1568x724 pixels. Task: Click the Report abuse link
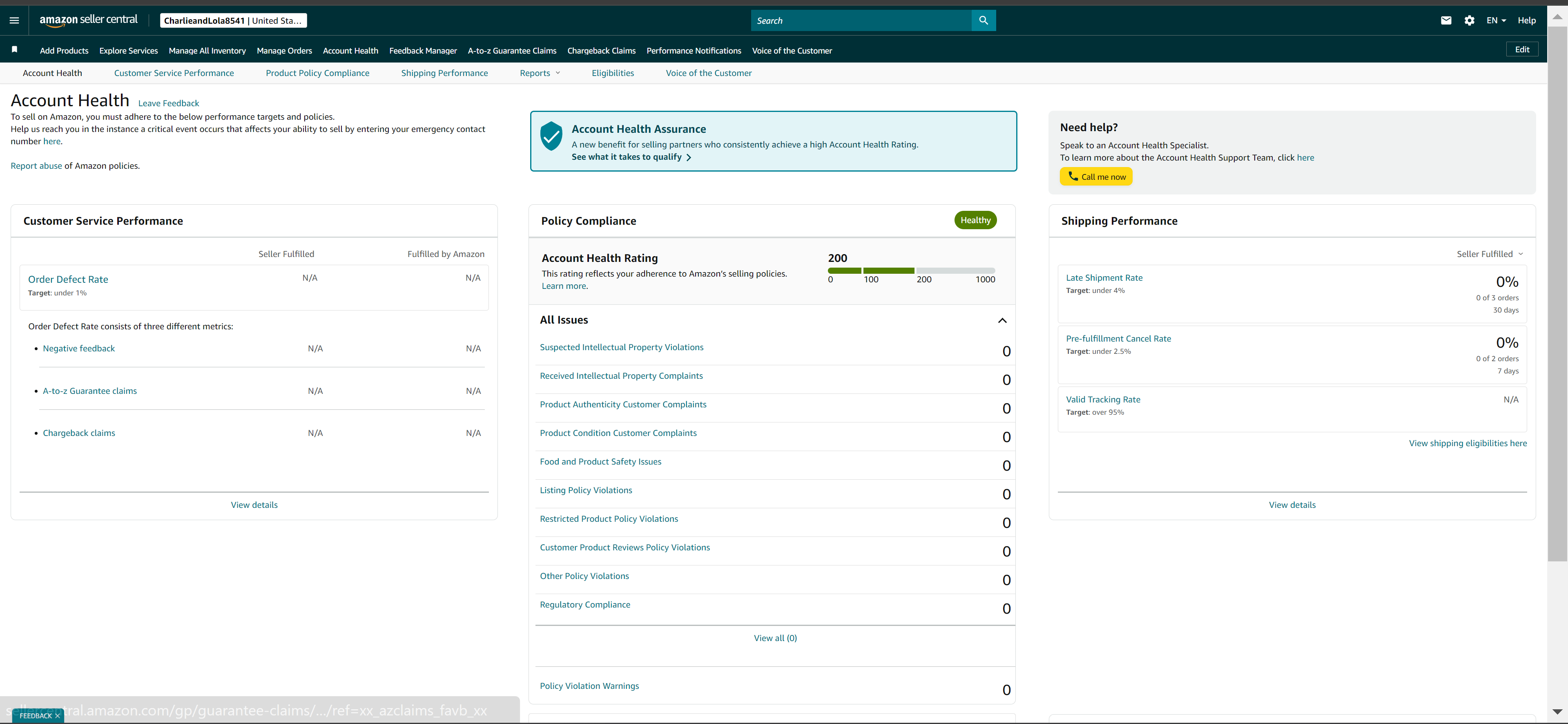[x=36, y=165]
